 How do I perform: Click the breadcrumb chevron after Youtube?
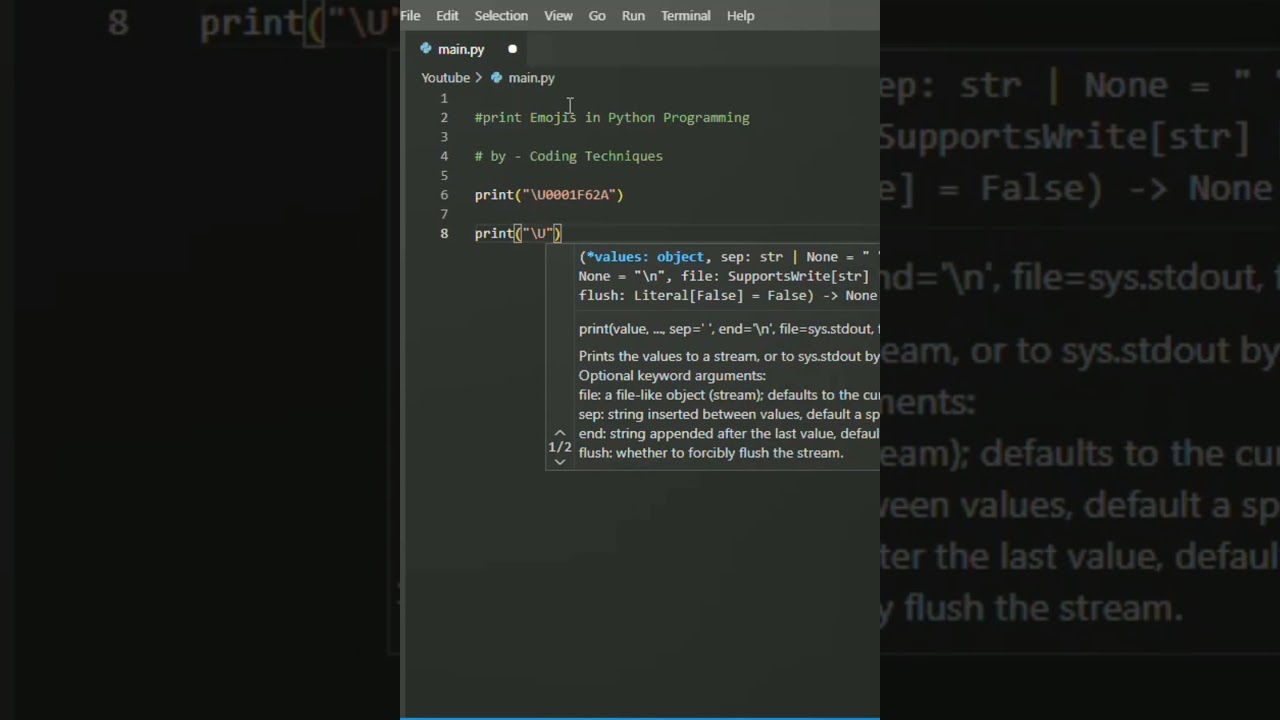[x=479, y=78]
